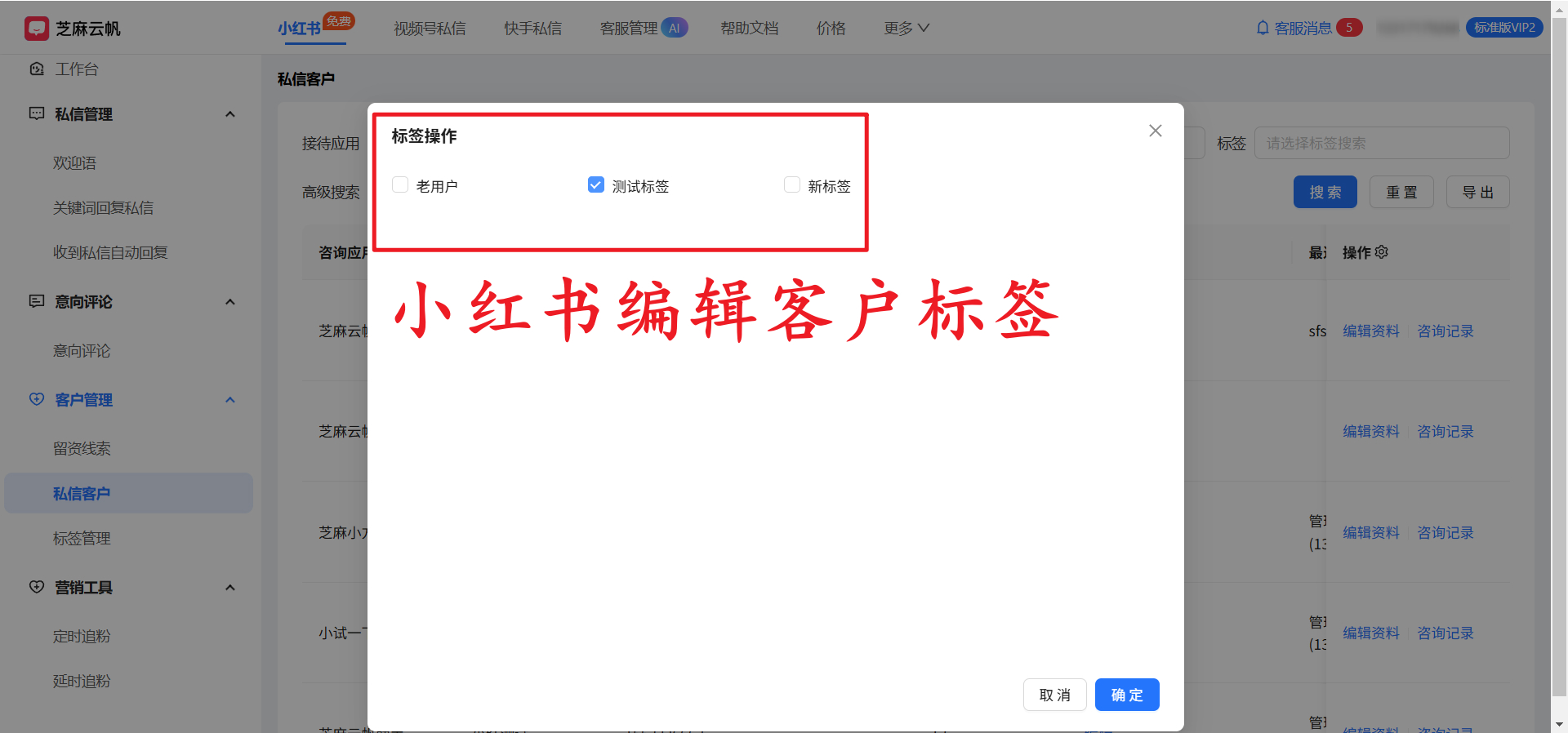This screenshot has height=733, width=1568.
Task: Expand the 更多 dropdown
Action: pyautogui.click(x=906, y=29)
